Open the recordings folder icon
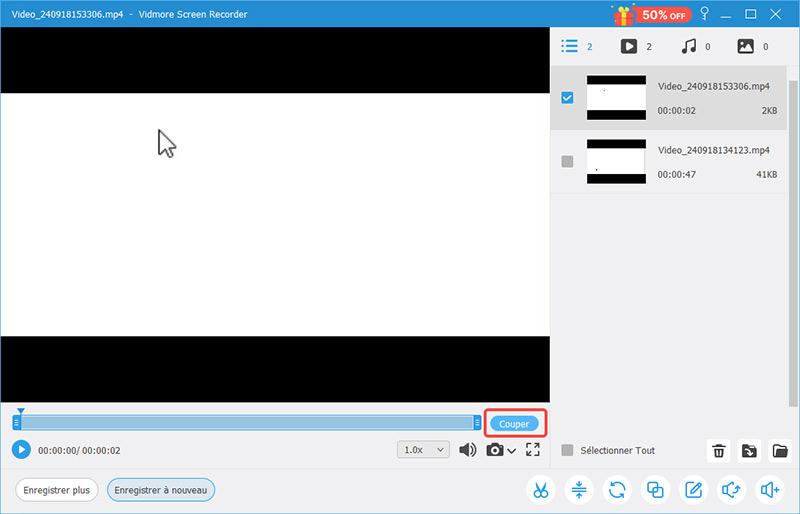 (x=780, y=451)
